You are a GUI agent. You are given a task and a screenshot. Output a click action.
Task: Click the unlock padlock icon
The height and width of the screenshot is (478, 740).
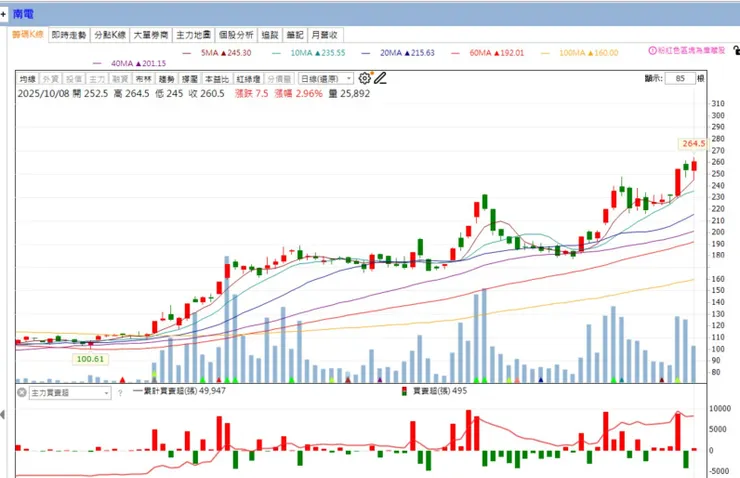tap(736, 50)
